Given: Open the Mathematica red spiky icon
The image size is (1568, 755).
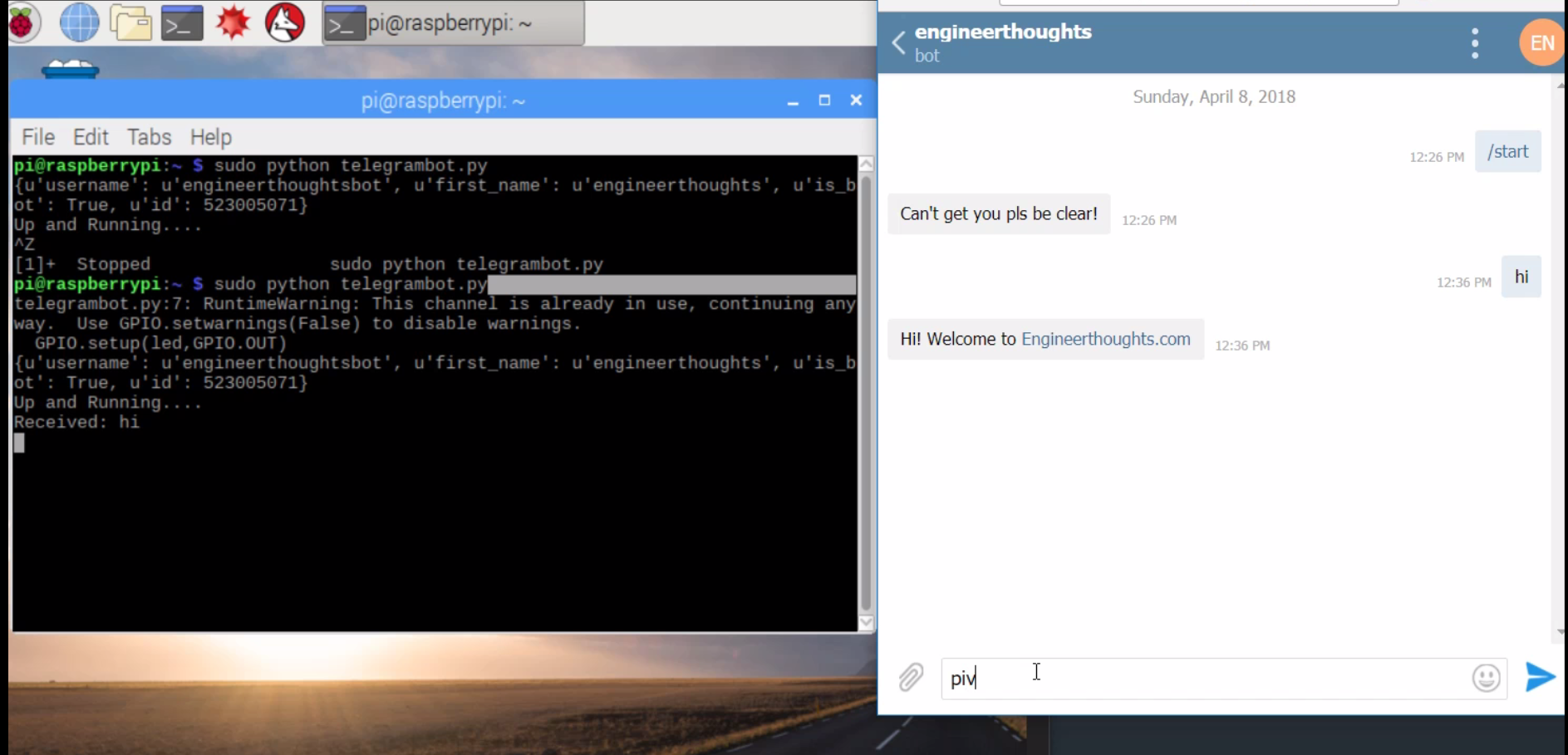Looking at the screenshot, I should click(233, 22).
